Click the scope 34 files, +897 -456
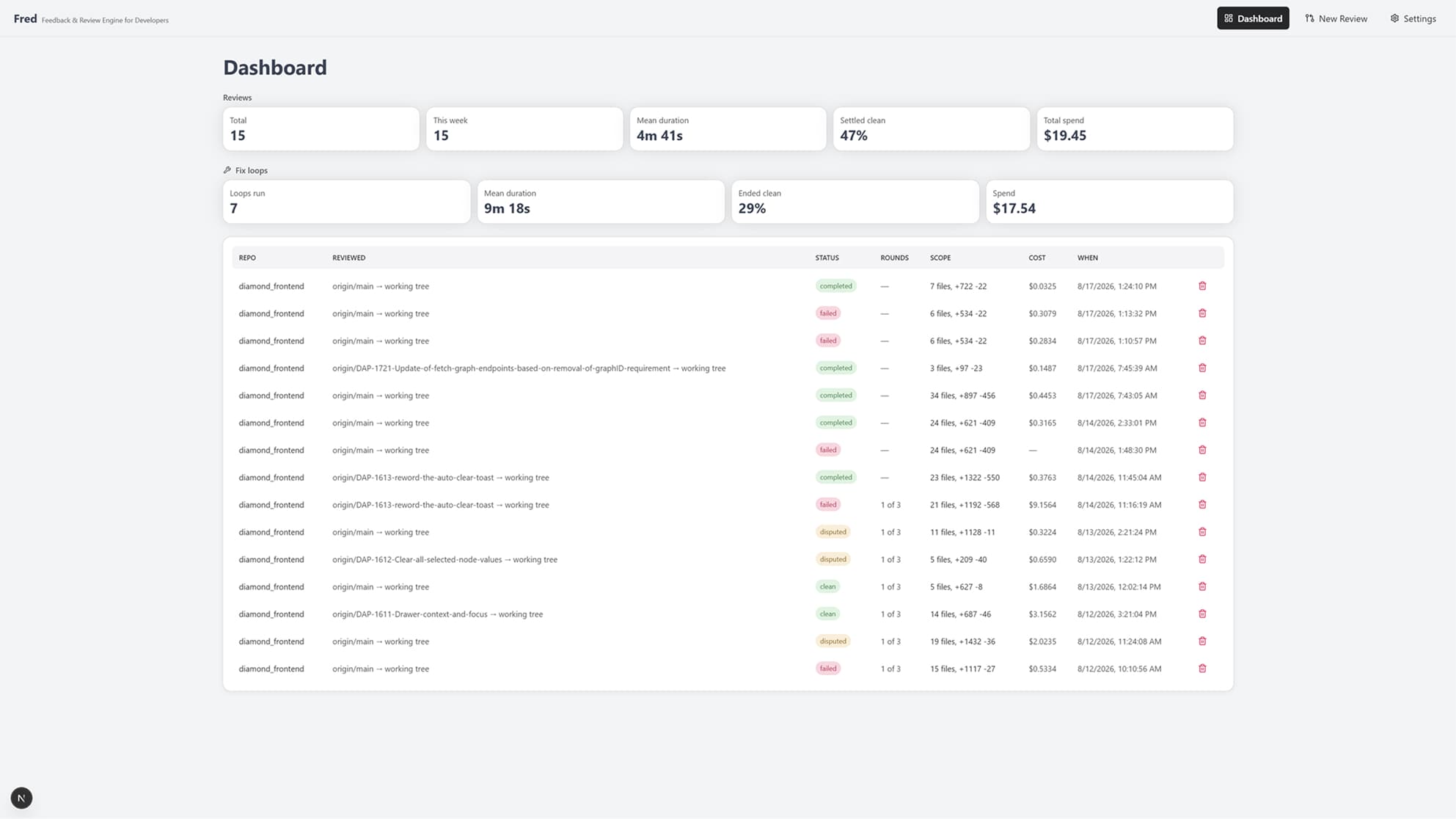Screen dimensions: 1456x819 [962, 396]
